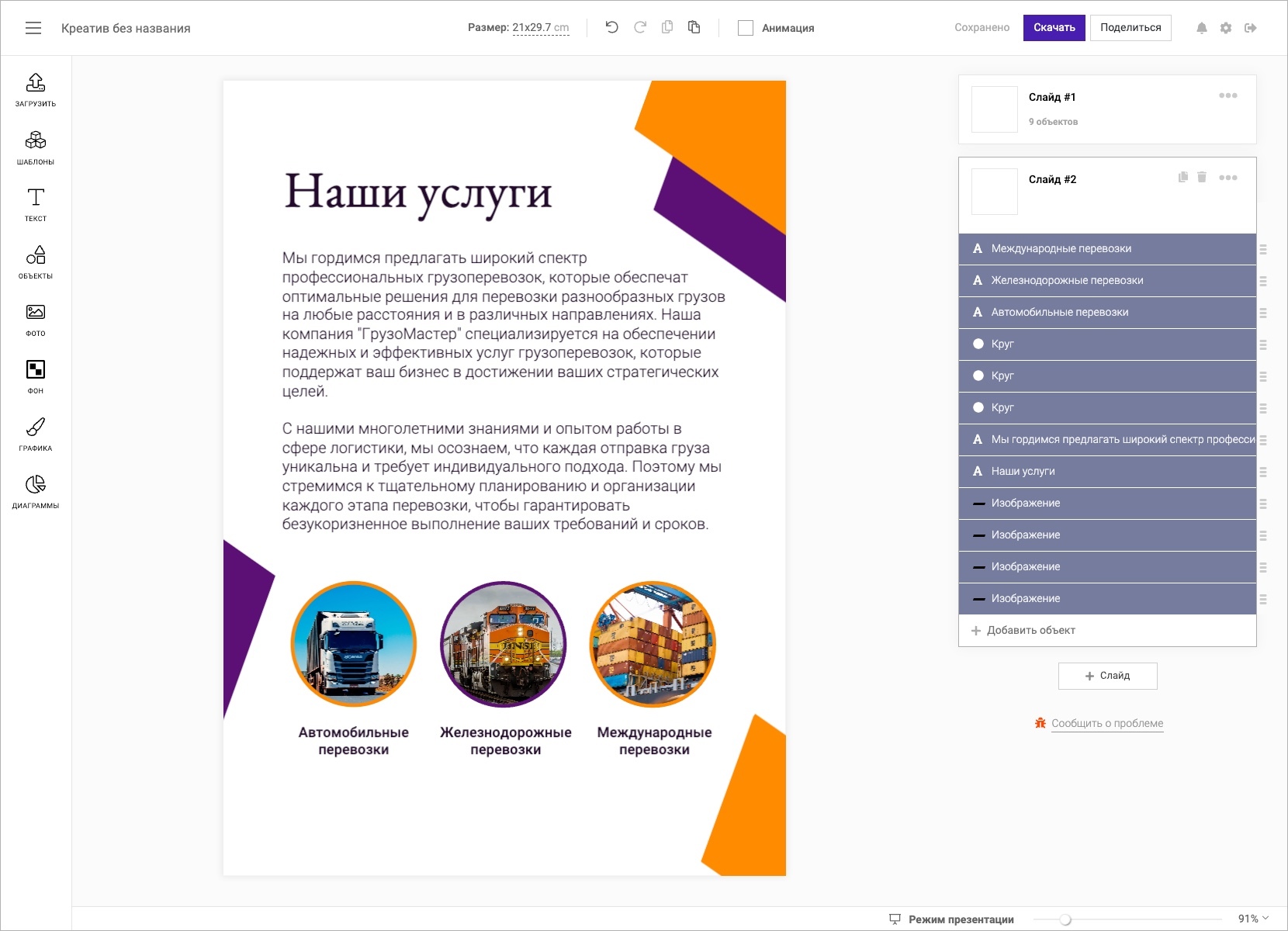The height and width of the screenshot is (931, 1288).
Task: Open Слайд #2 more options
Action: tap(1228, 178)
